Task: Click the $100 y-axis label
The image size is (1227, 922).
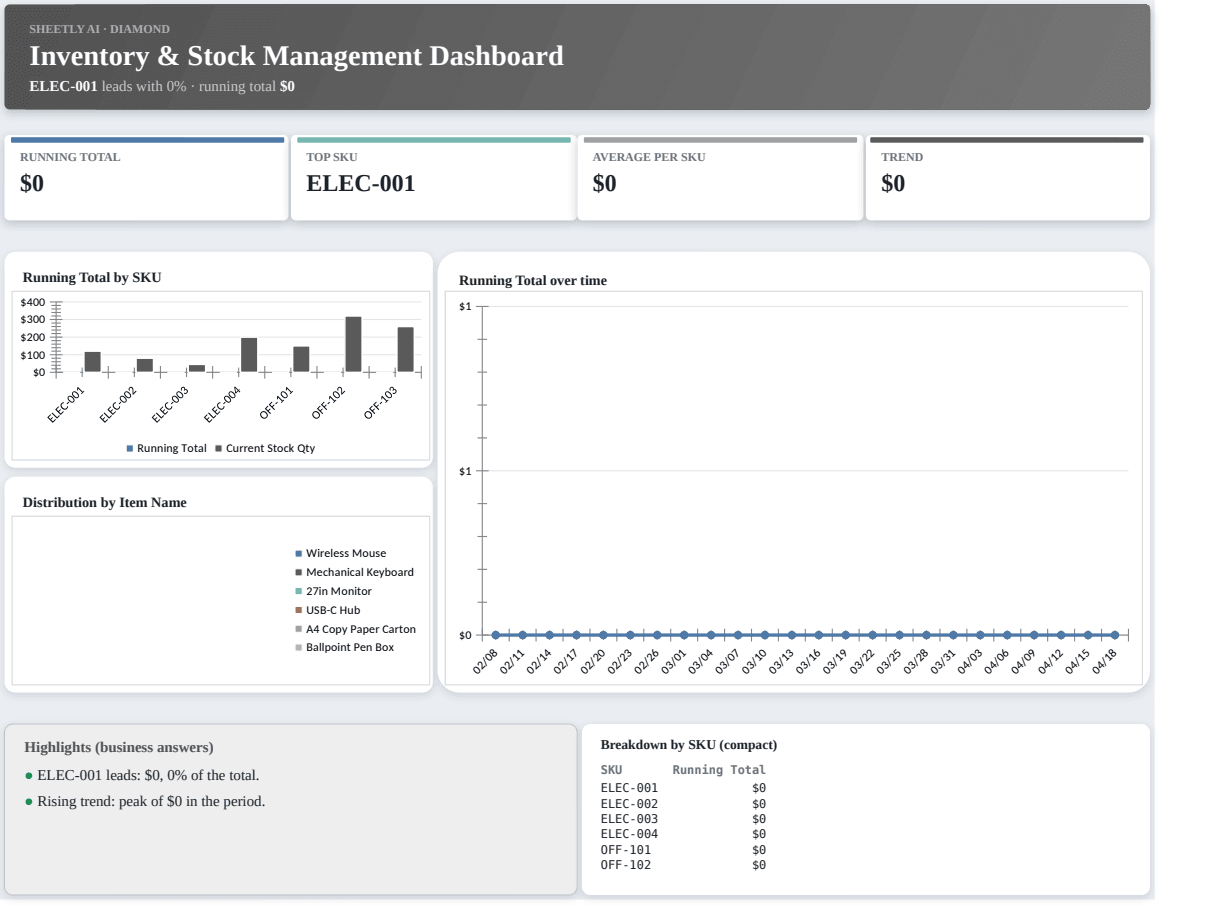Action: (33, 355)
